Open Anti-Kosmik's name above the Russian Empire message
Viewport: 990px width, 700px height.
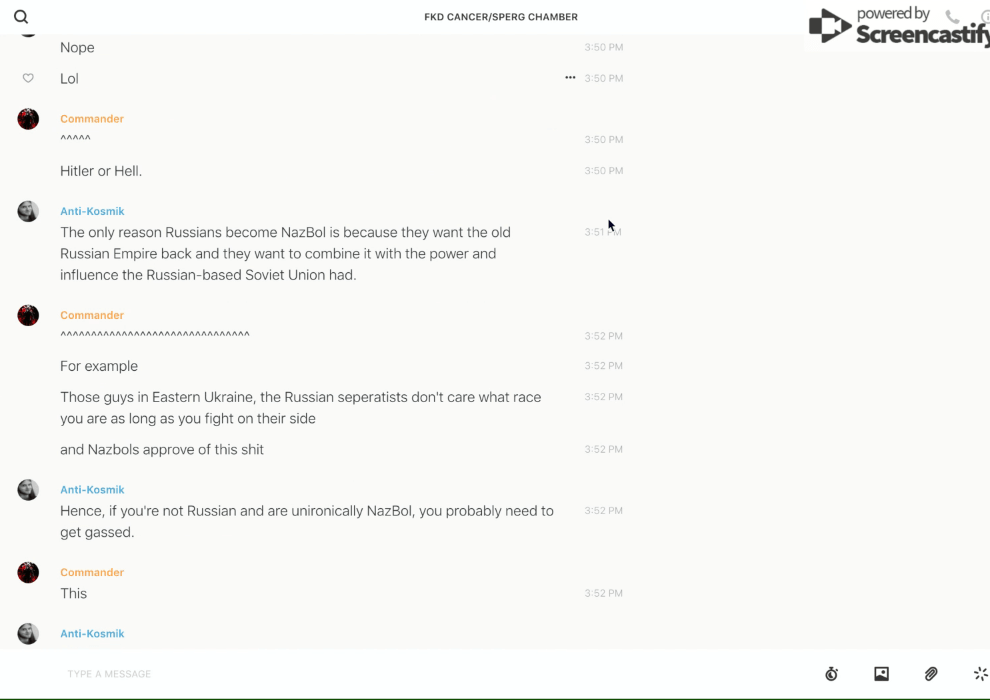pos(92,211)
